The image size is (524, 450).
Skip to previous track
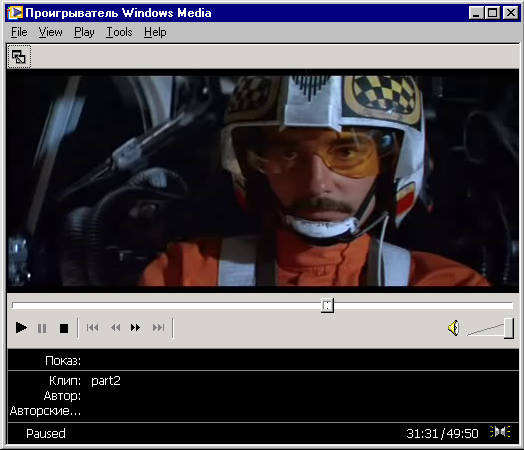coord(93,328)
